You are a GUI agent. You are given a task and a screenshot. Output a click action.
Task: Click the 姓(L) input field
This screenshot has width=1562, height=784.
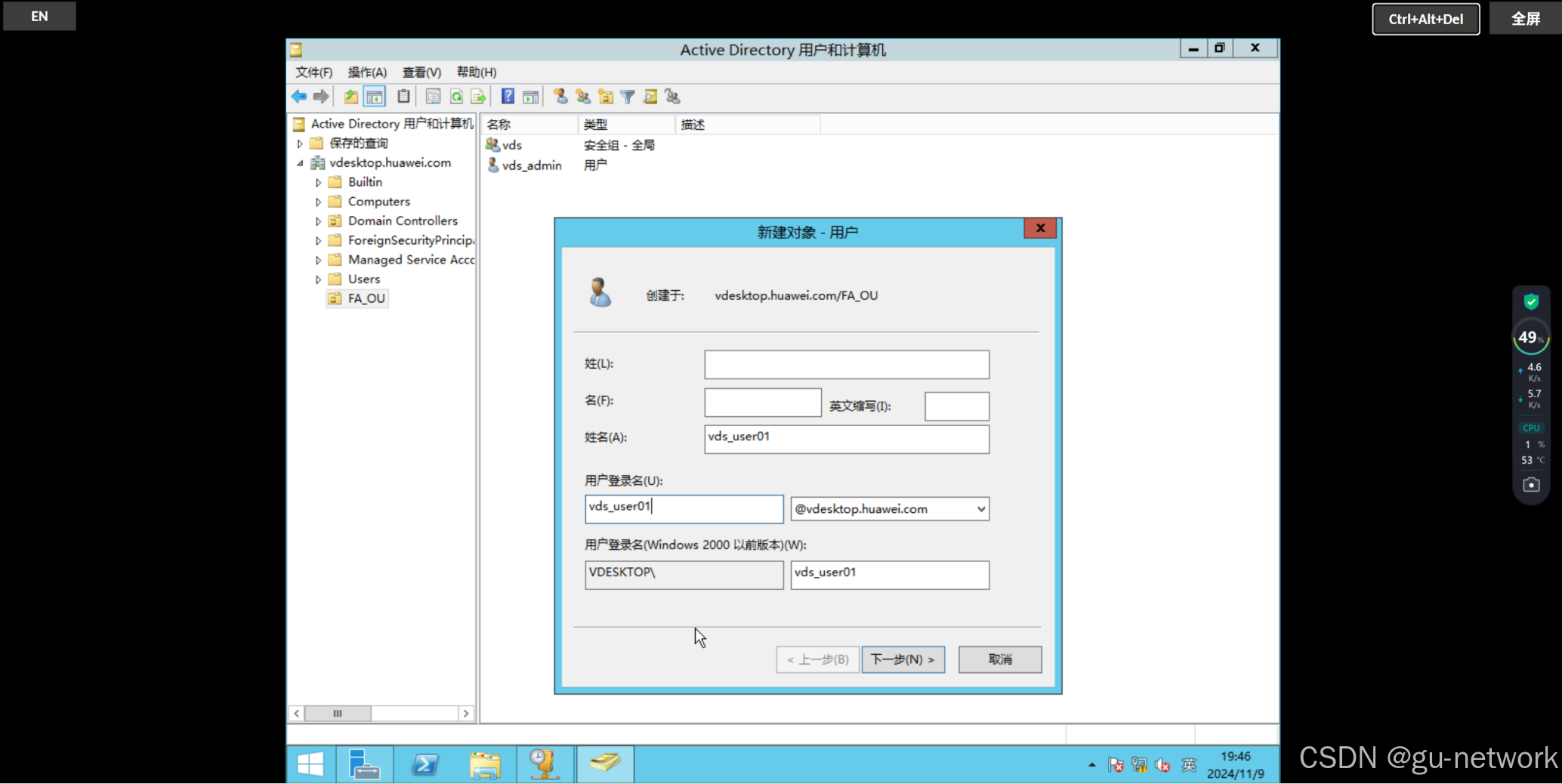pyautogui.click(x=847, y=365)
